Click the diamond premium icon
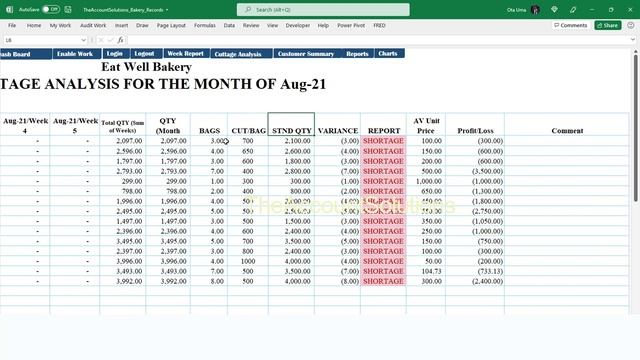Viewport: 640px width, 360px height. coord(554,9)
